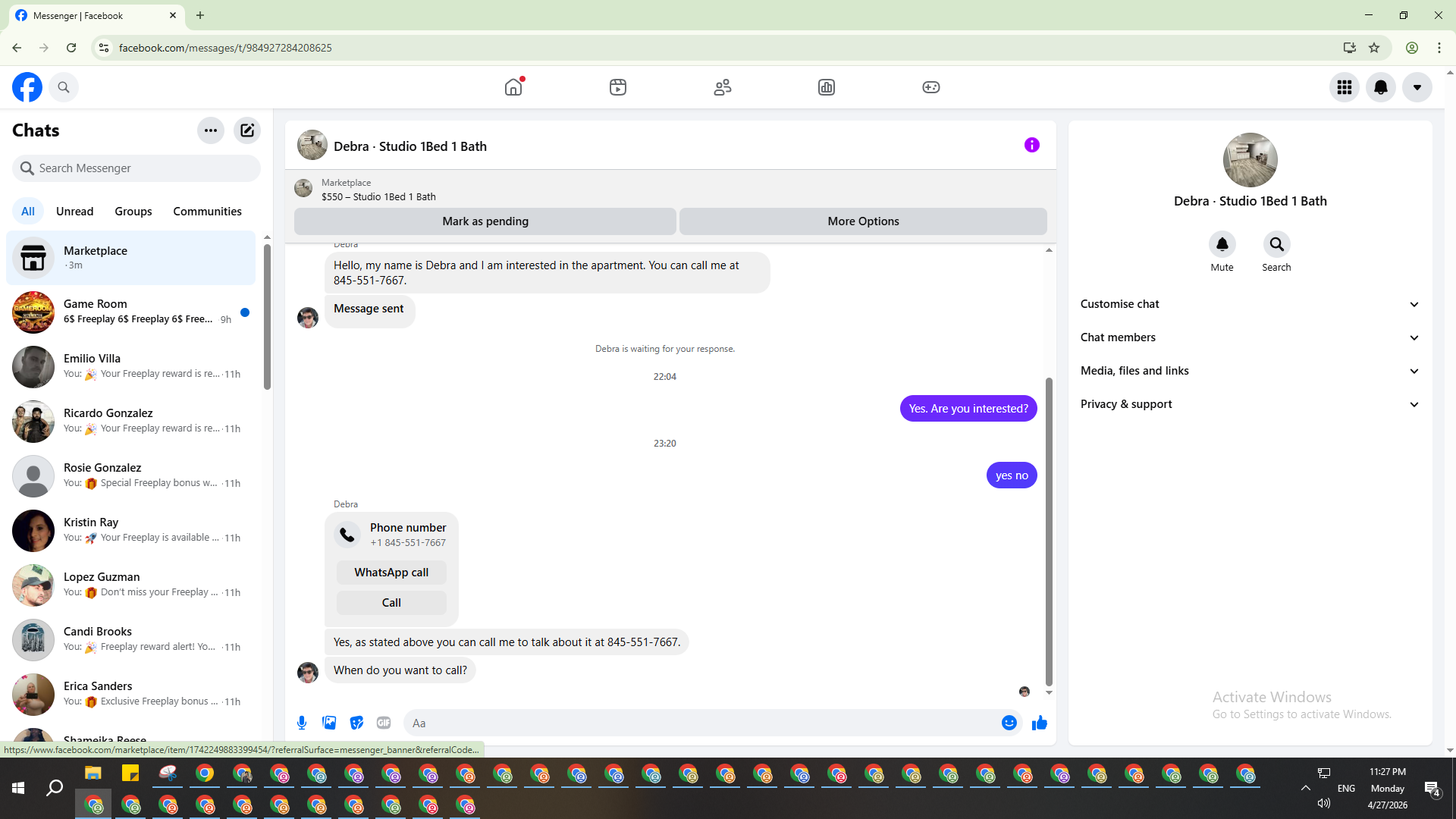Switch to the Groups filter
Image resolution: width=1456 pixels, height=819 pixels.
click(x=133, y=212)
